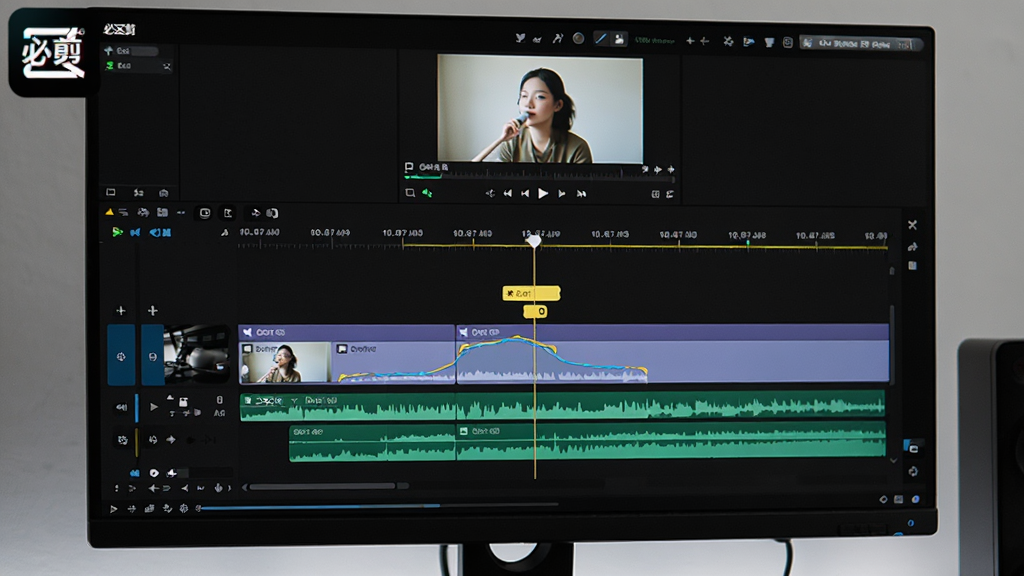
Task: Click the video track header thumbnail
Action: [197, 354]
